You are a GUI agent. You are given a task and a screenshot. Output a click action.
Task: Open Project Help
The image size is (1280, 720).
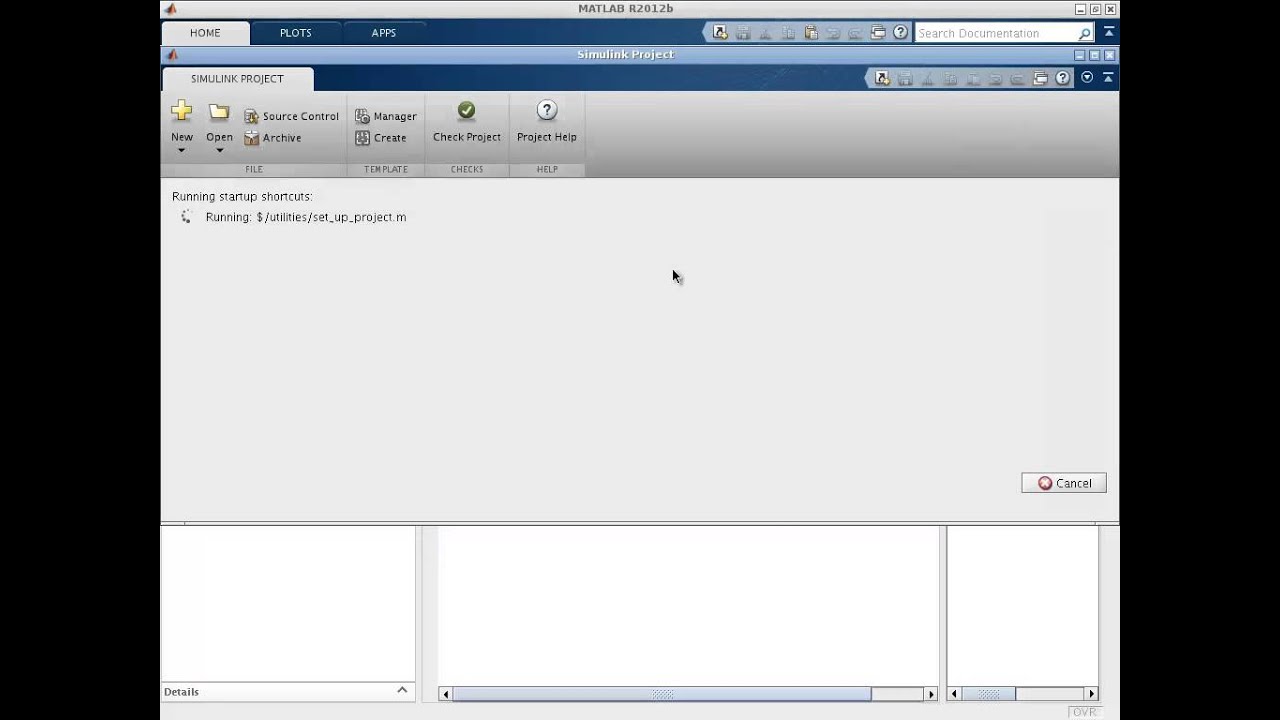coord(546,122)
